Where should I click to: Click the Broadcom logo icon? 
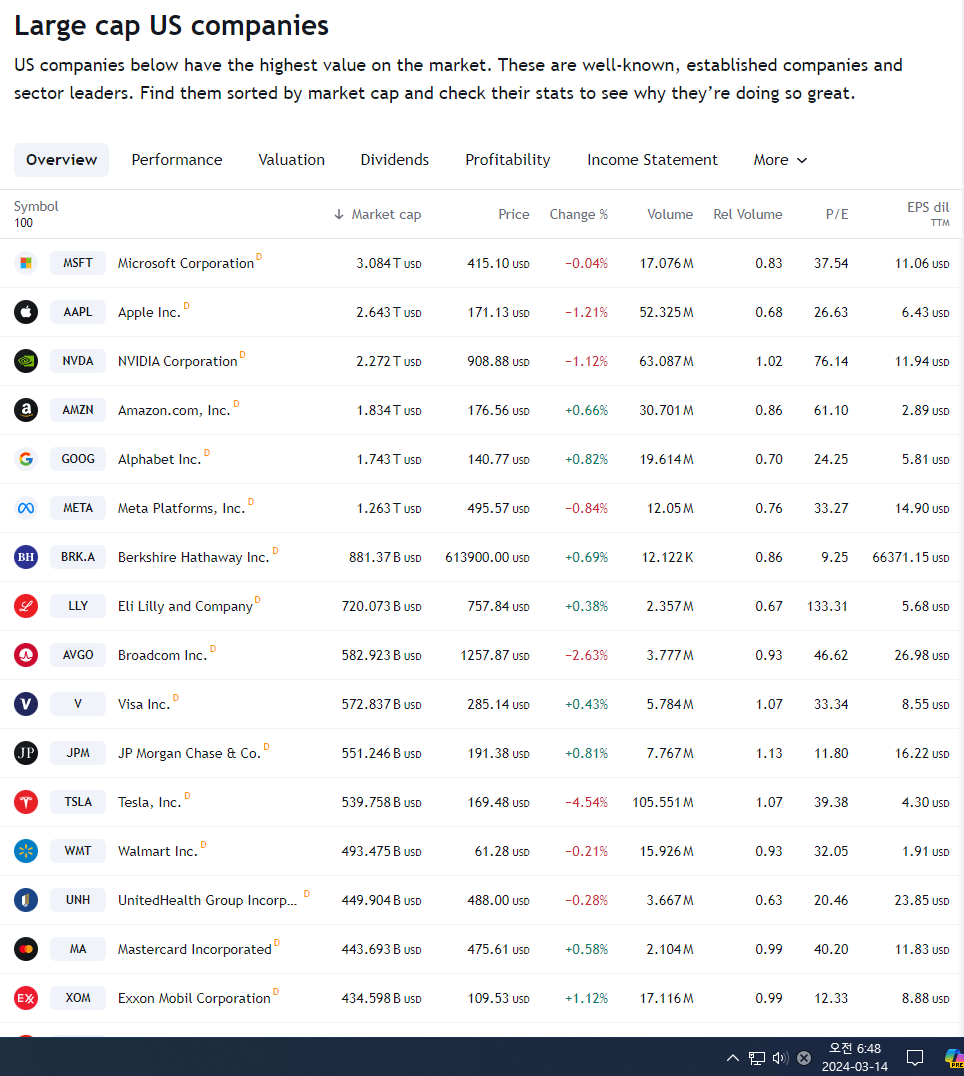(26, 655)
